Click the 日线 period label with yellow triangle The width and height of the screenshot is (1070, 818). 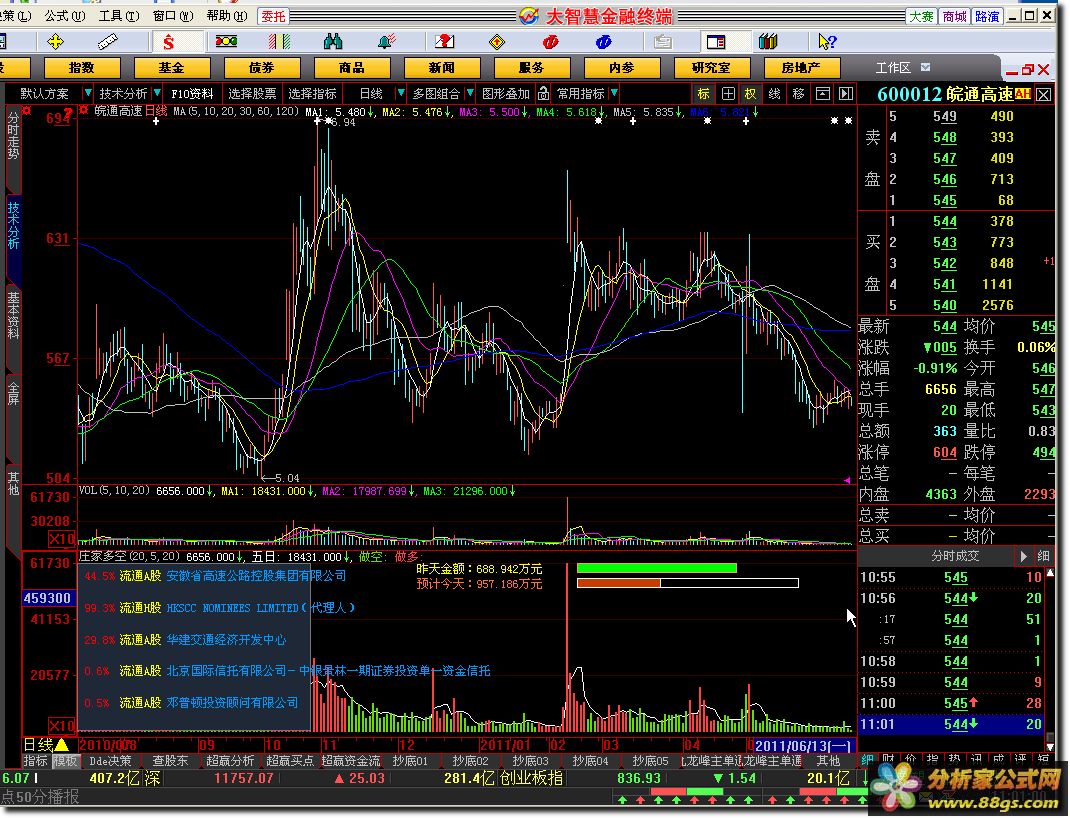[x=46, y=745]
